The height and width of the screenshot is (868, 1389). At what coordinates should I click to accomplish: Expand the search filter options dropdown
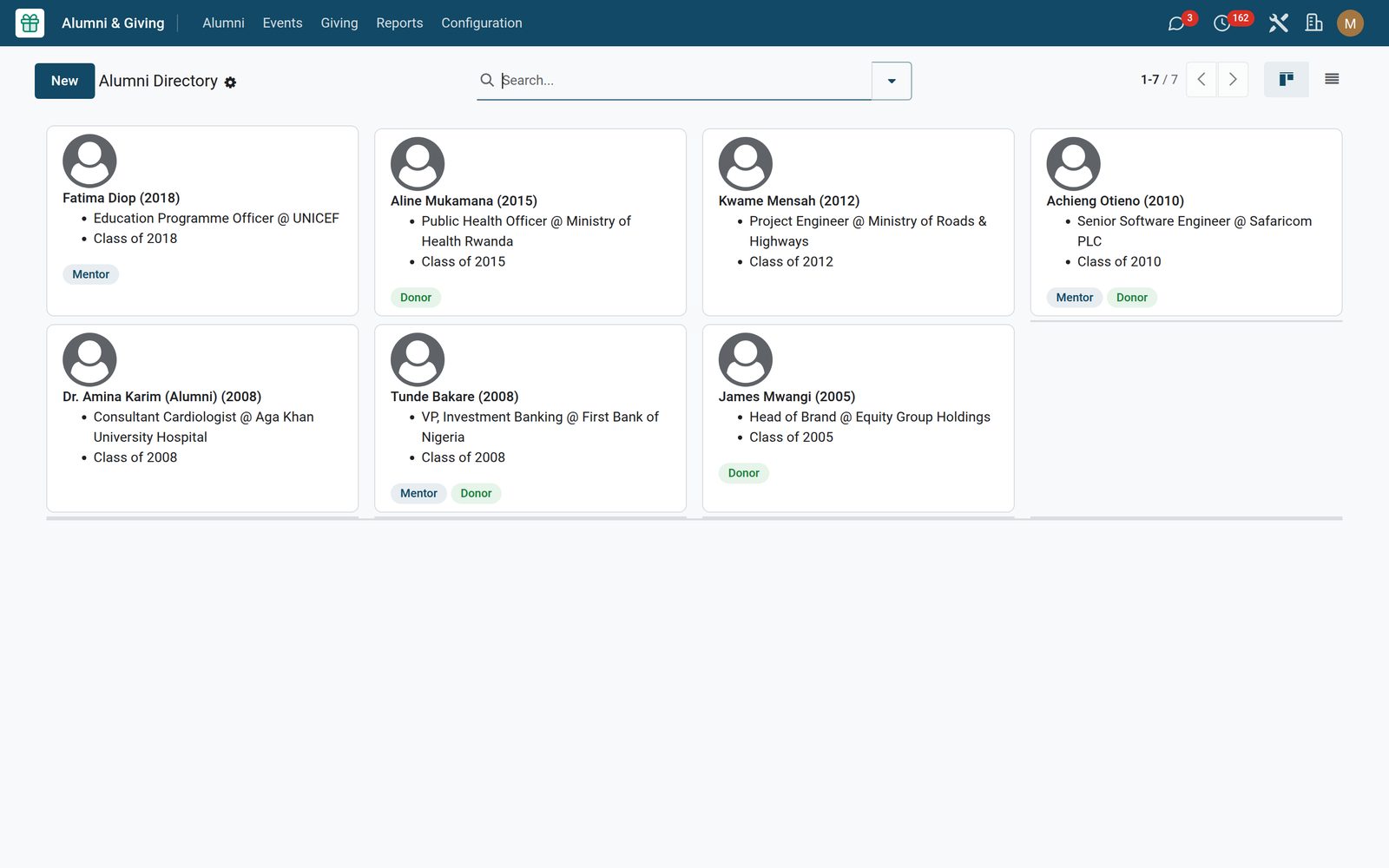[892, 81]
